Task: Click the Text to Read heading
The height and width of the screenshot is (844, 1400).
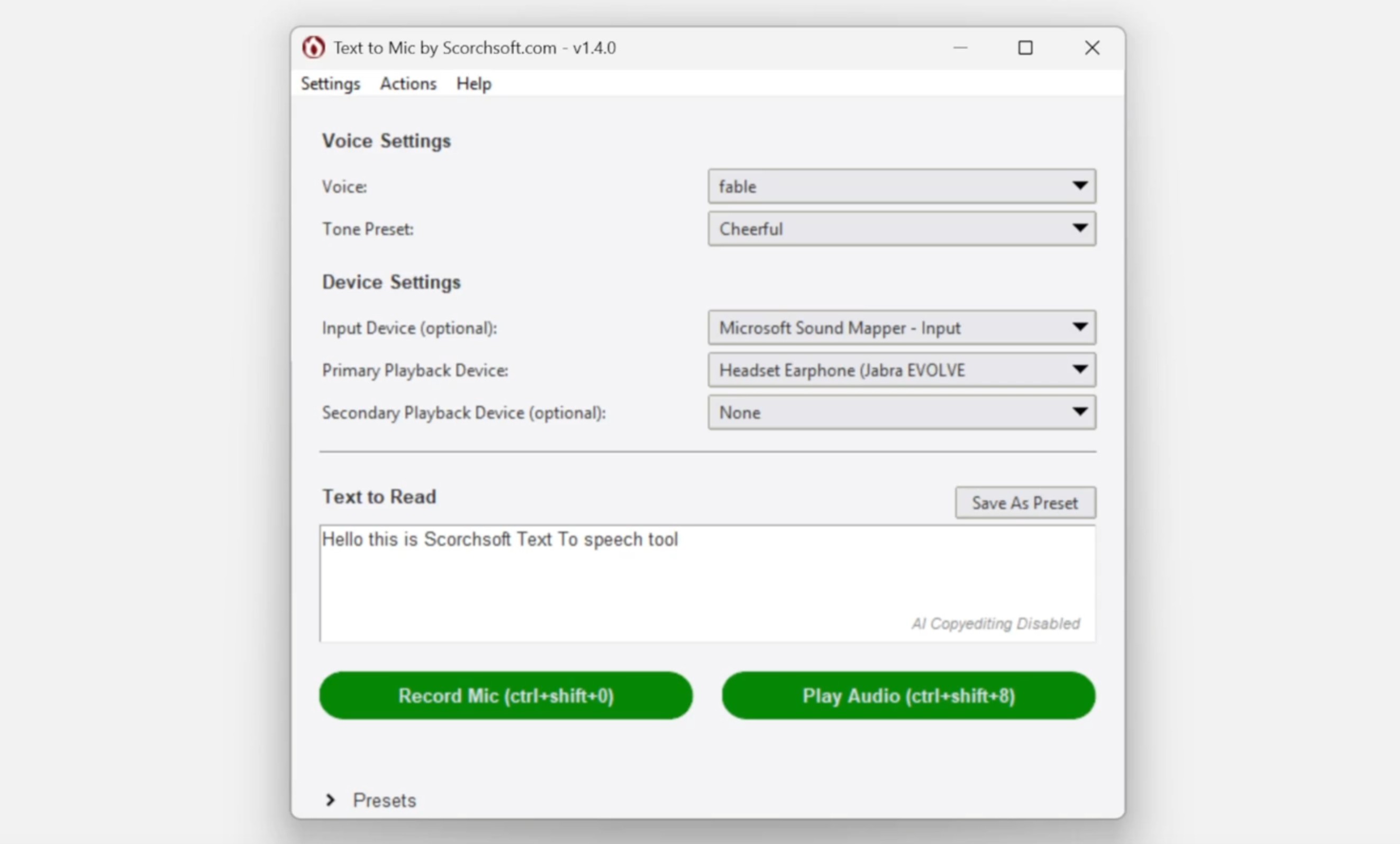Action: 379,497
